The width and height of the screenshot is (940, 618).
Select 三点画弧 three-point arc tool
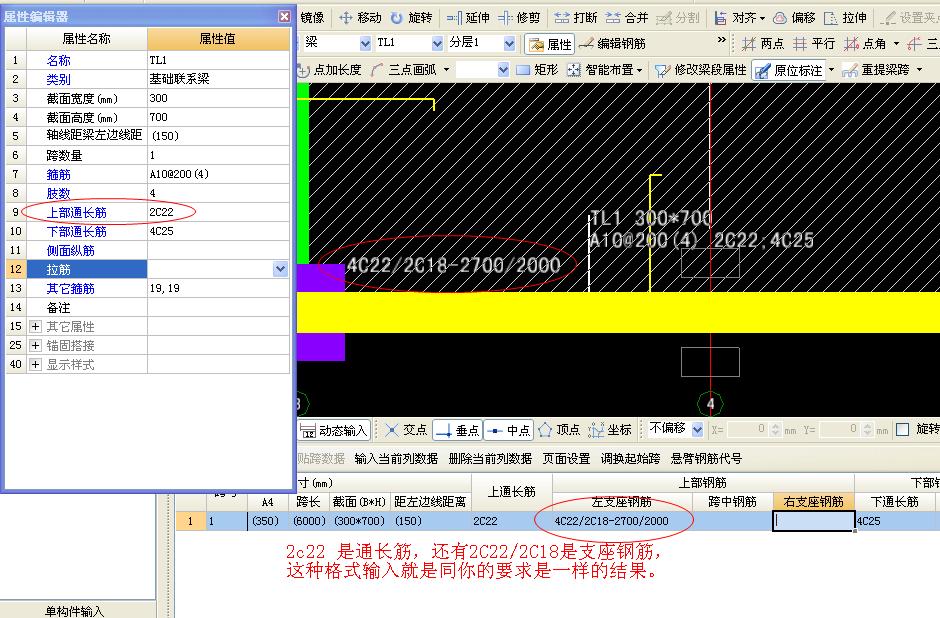click(x=404, y=70)
